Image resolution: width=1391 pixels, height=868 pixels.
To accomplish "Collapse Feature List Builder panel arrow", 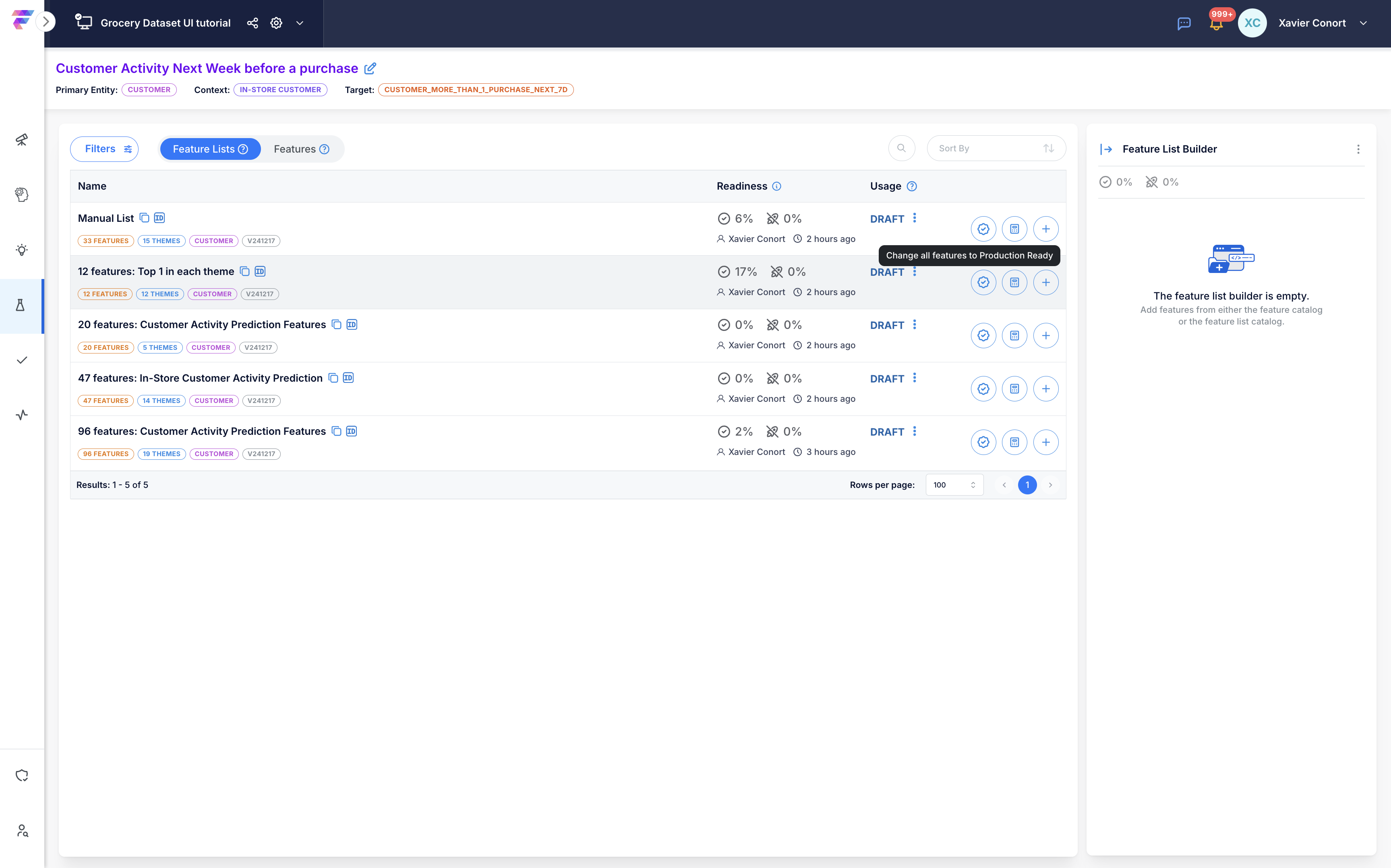I will (1106, 149).
